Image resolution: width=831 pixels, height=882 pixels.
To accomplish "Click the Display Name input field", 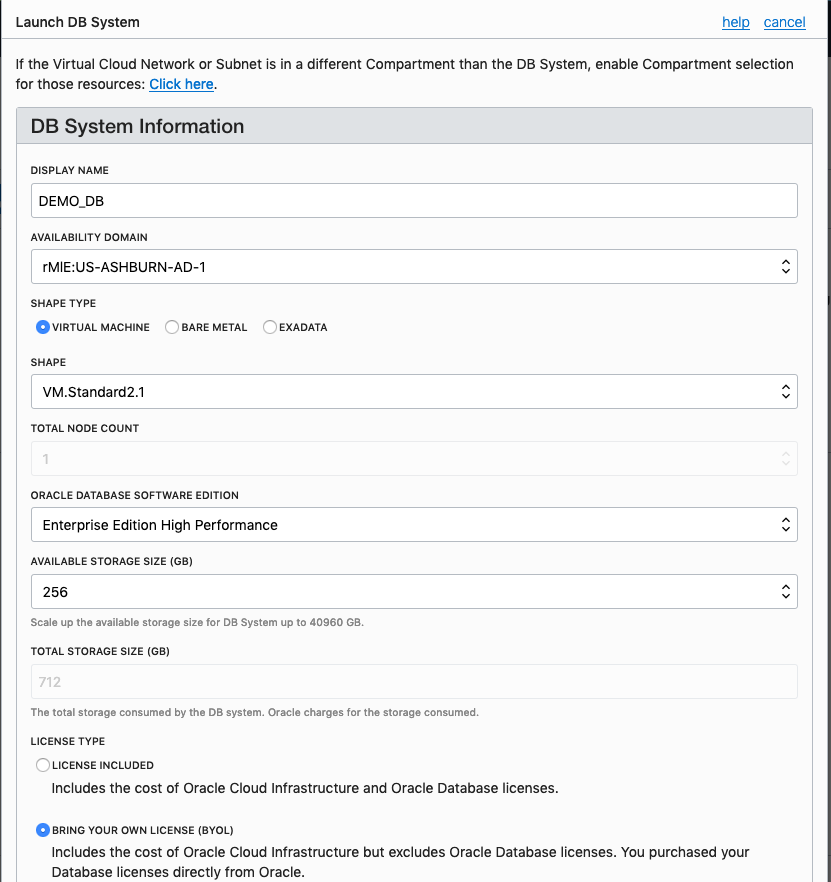I will [414, 201].
